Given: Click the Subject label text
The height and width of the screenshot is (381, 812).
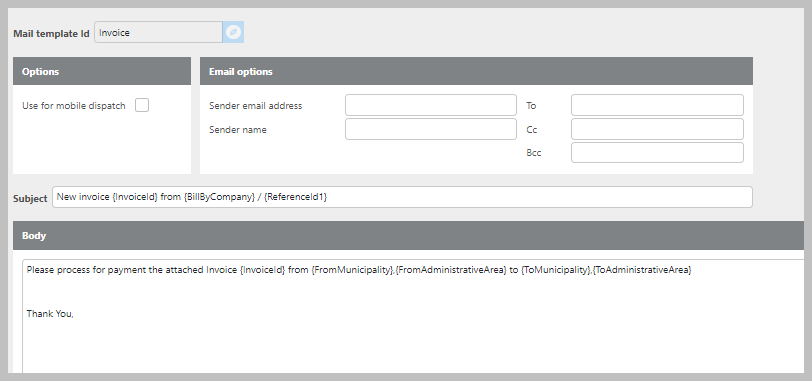Looking at the screenshot, I should click(x=30, y=198).
